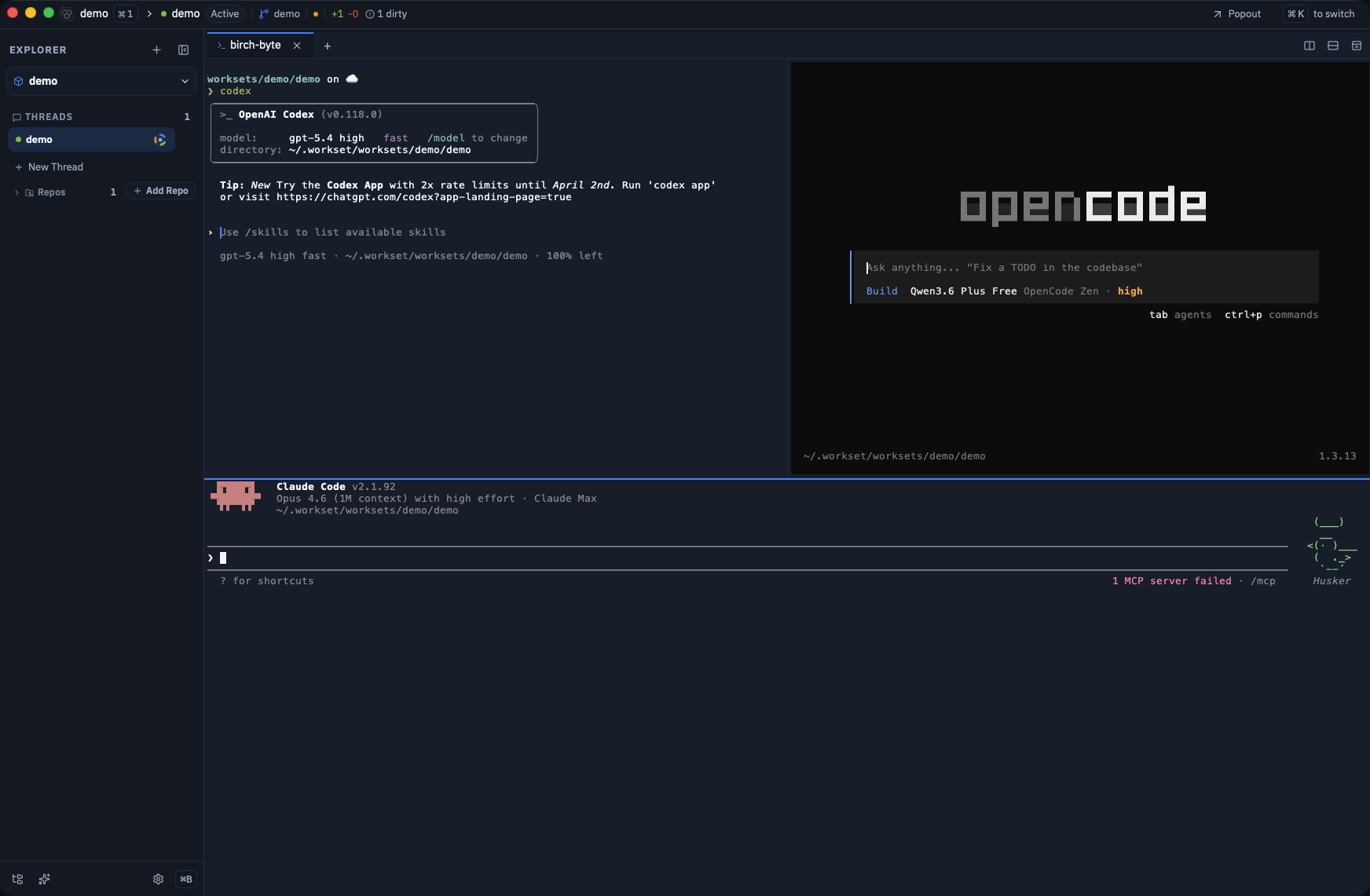Click the AI sparkles icon in bottom bar
The image size is (1370, 896).
[44, 879]
